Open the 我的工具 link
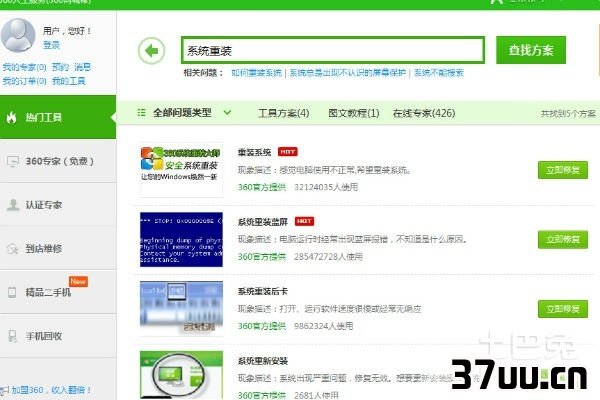 pyautogui.click(x=68, y=81)
